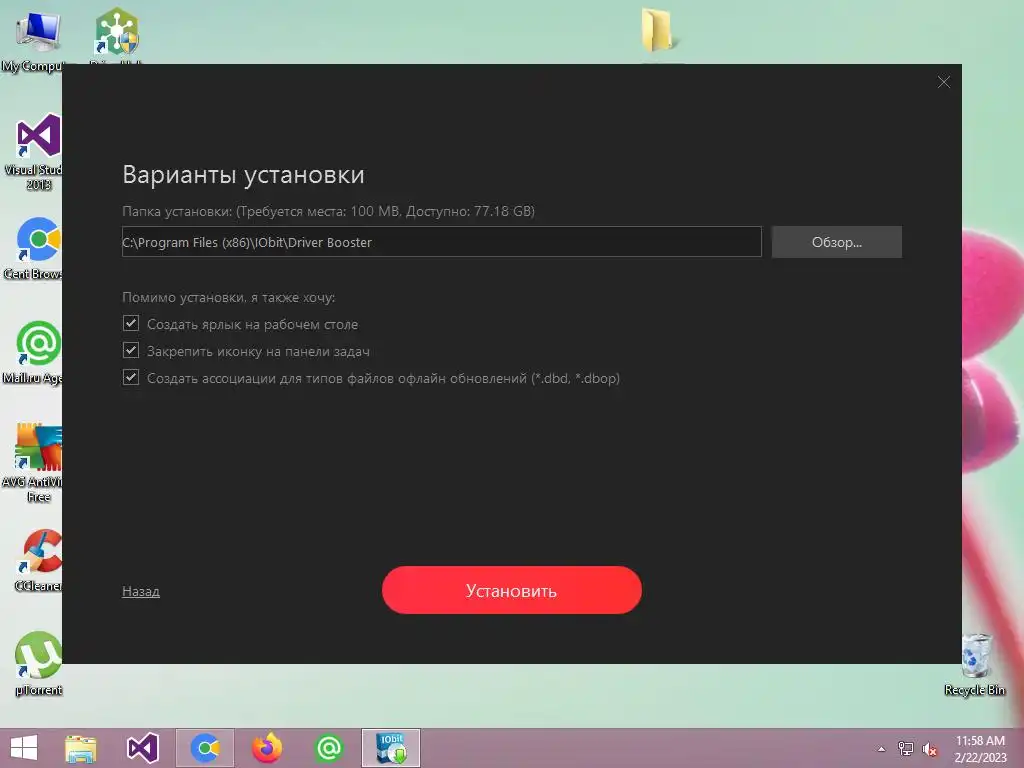Open Visual Studio from the taskbar
This screenshot has height=768, width=1024.
(x=143, y=748)
